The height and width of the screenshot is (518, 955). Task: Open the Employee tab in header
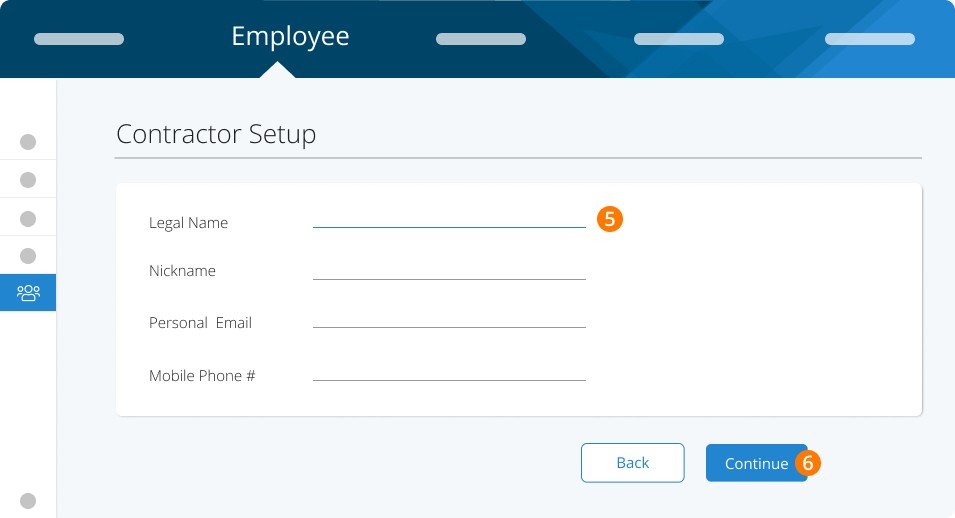[x=291, y=36]
